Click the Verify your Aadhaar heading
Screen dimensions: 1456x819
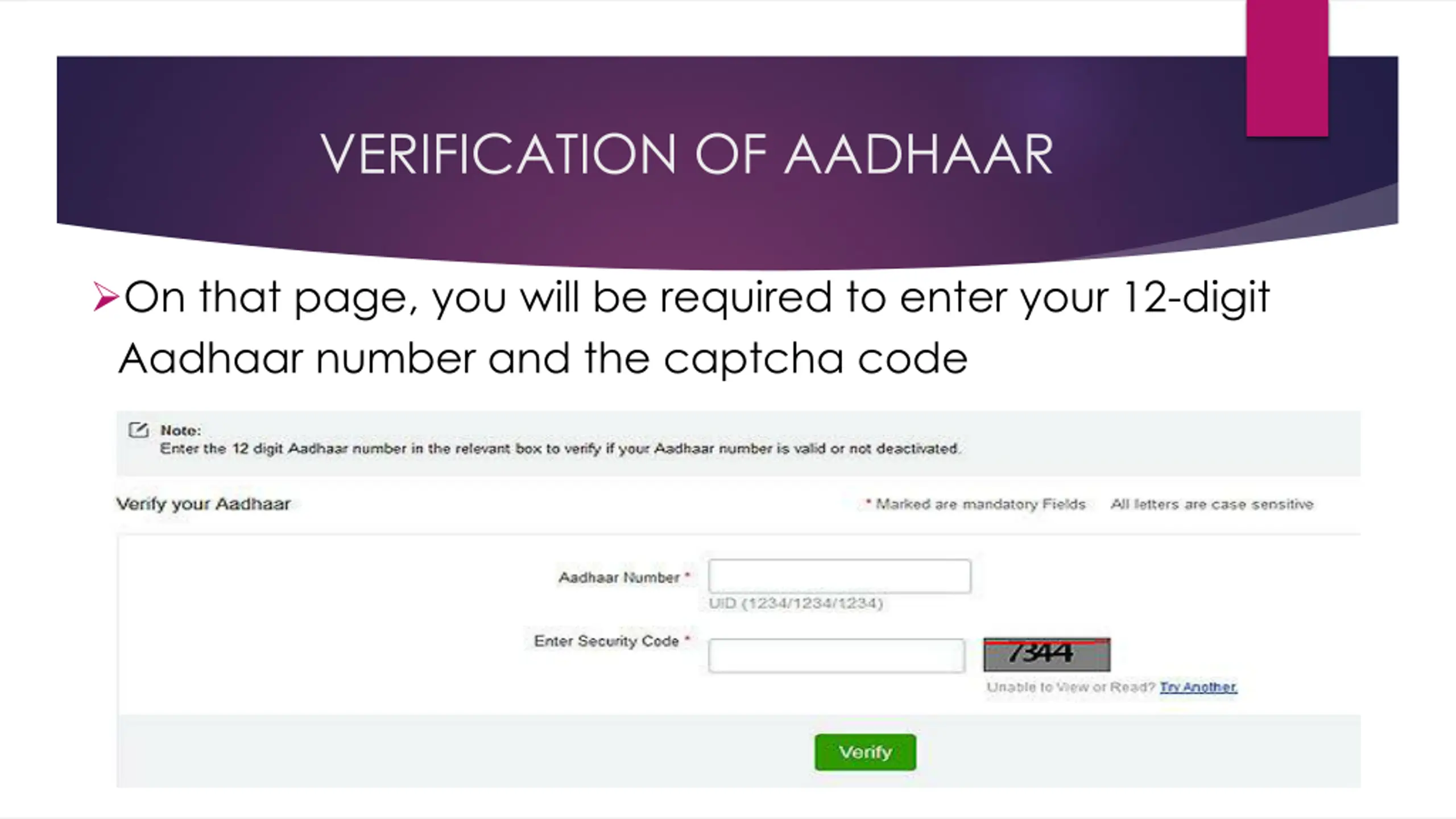(203, 504)
